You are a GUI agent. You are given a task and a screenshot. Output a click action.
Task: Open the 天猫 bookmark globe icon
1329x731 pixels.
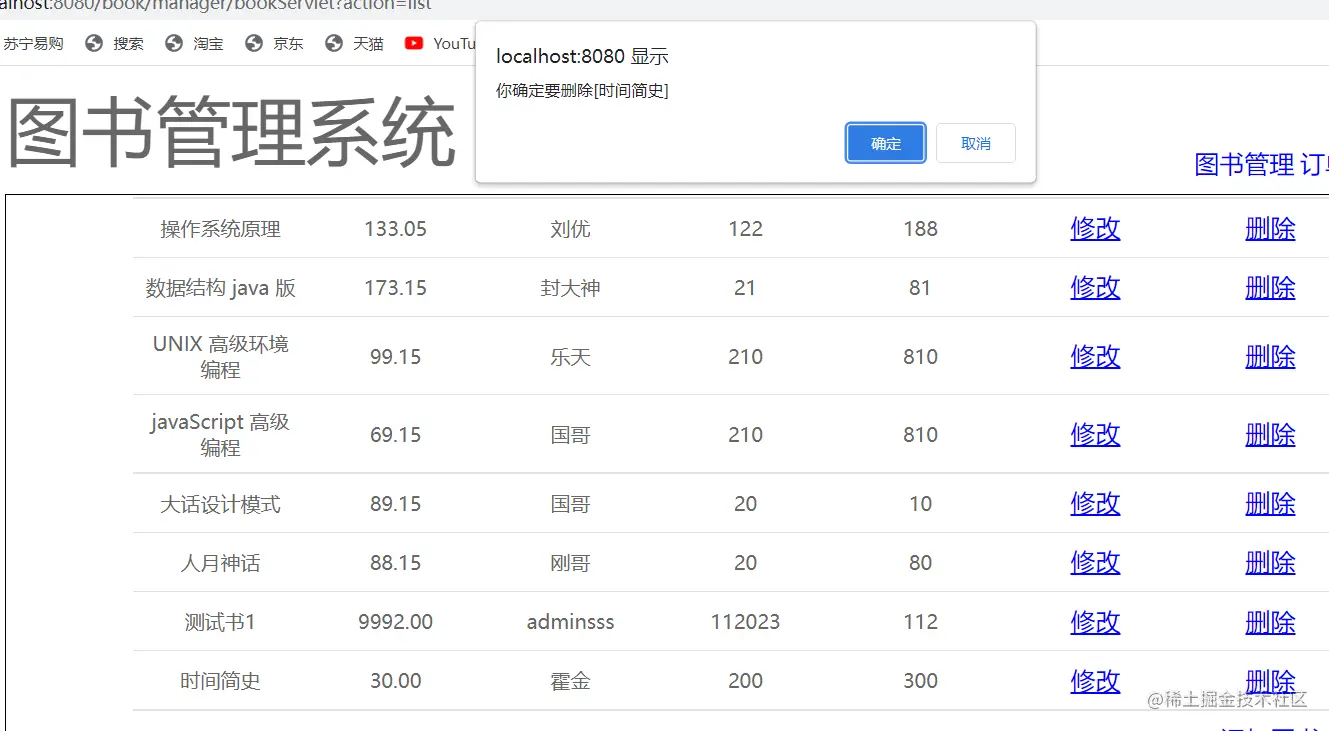coord(334,43)
